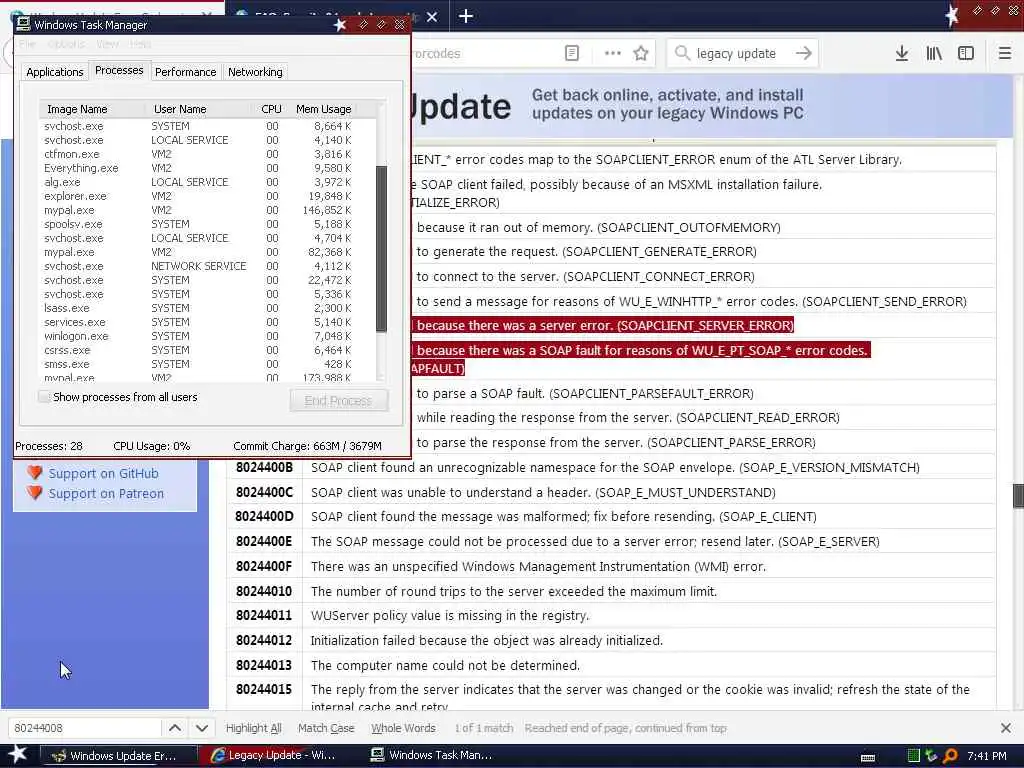Open Support on GitHub link
This screenshot has width=1024, height=768.
click(103, 473)
